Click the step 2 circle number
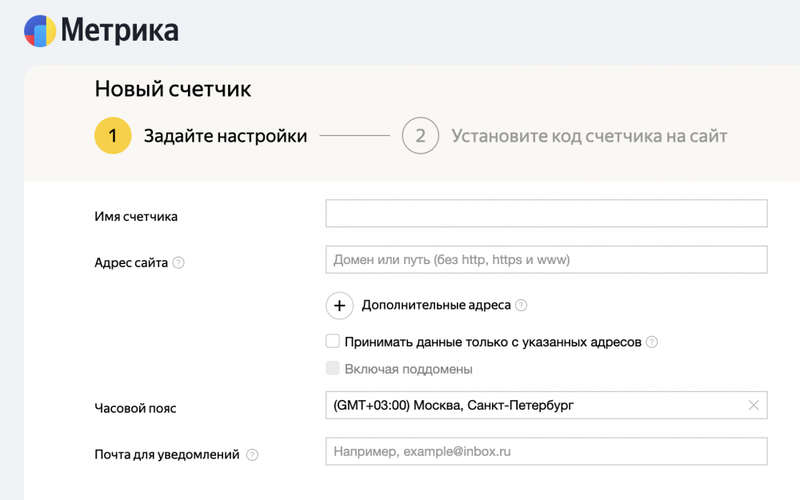Viewport: 800px width, 500px height. pos(420,136)
